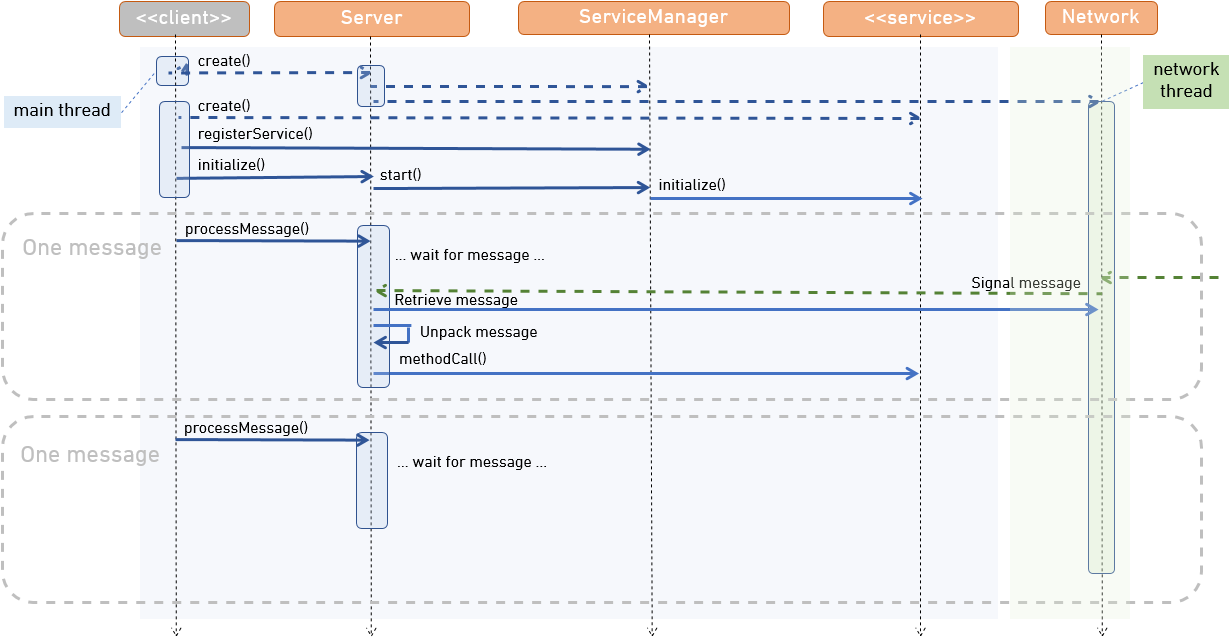
Task: Click the Server activation box under start()
Action: coord(371,86)
